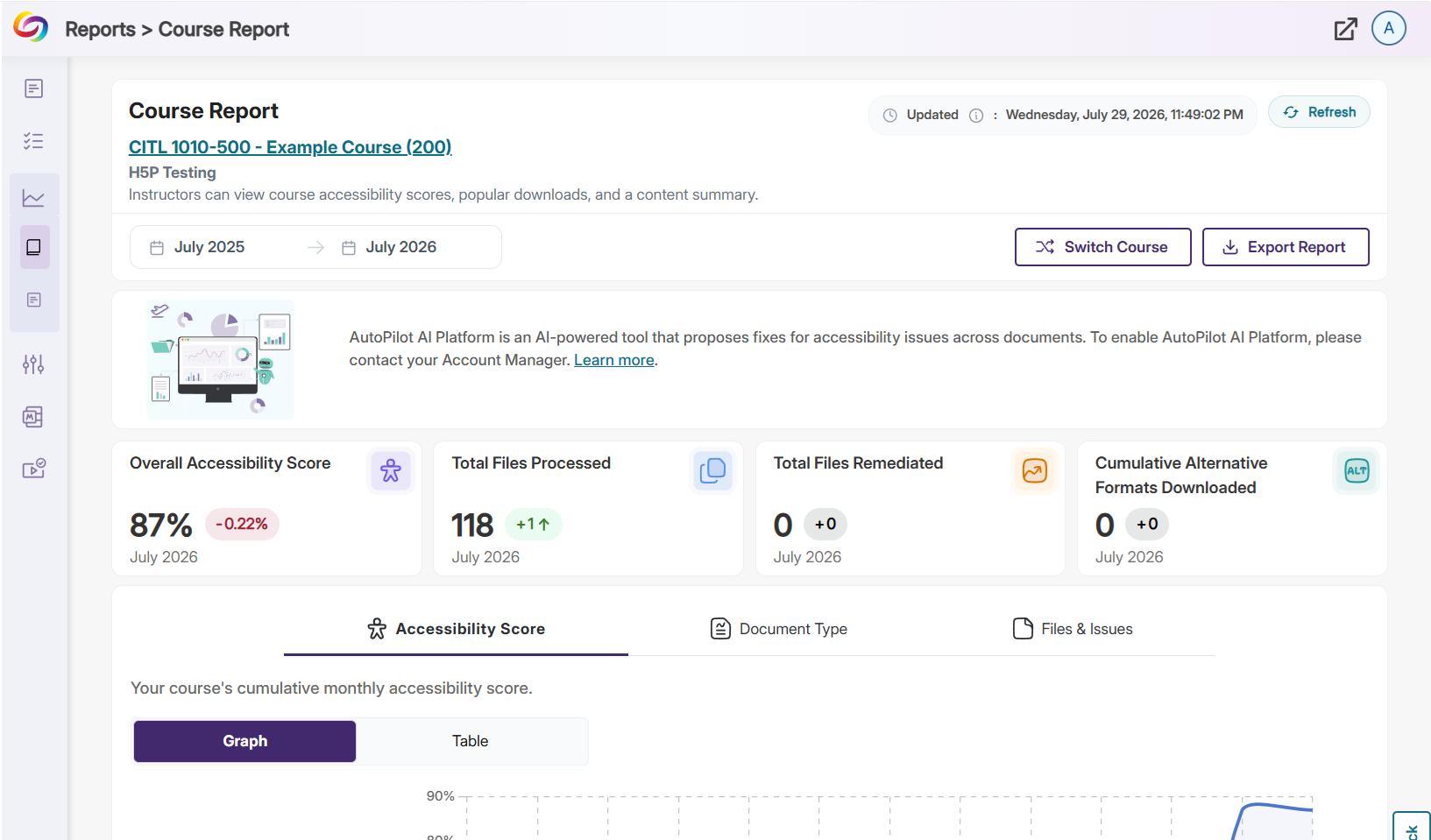Click the document-lines icon atop the sidebar
Image resolution: width=1431 pixels, height=840 pixels.
(33, 88)
